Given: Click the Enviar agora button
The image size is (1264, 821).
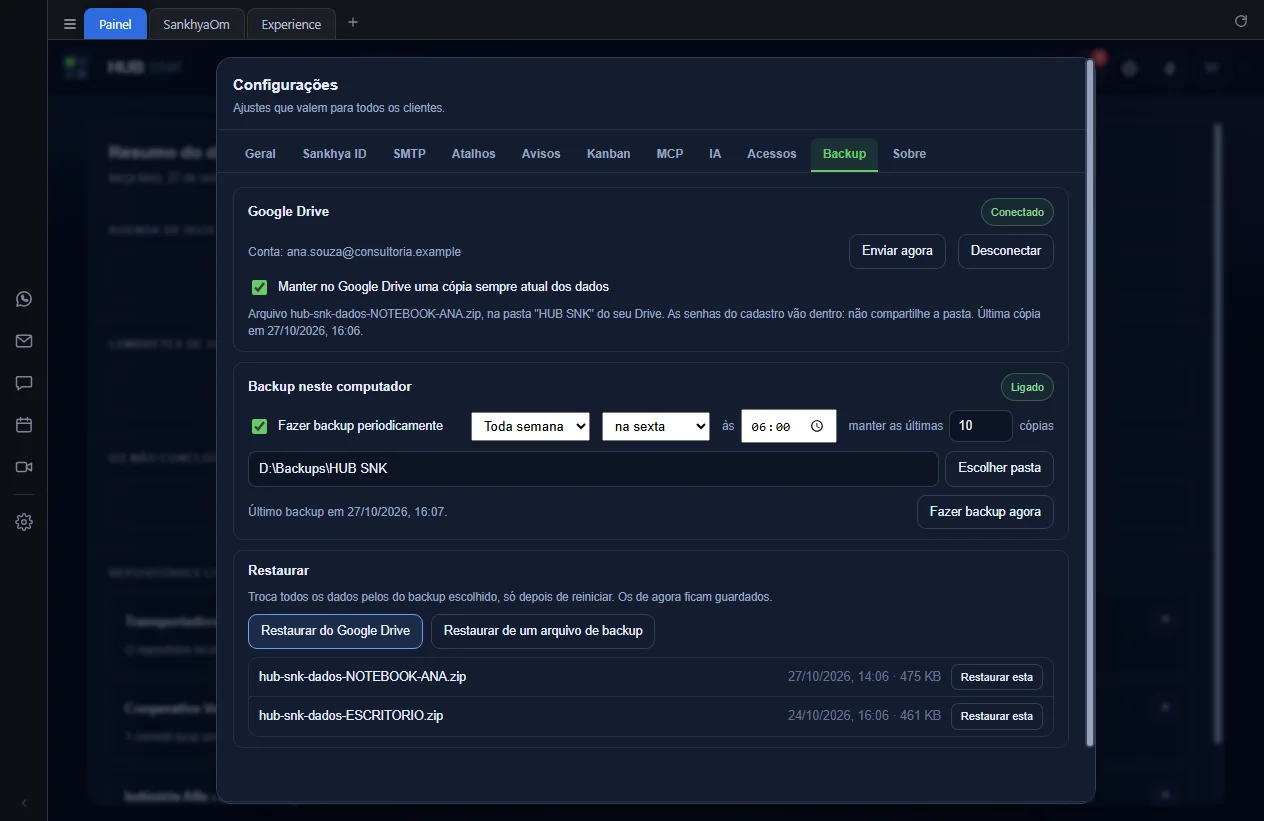Looking at the screenshot, I should 897,251.
